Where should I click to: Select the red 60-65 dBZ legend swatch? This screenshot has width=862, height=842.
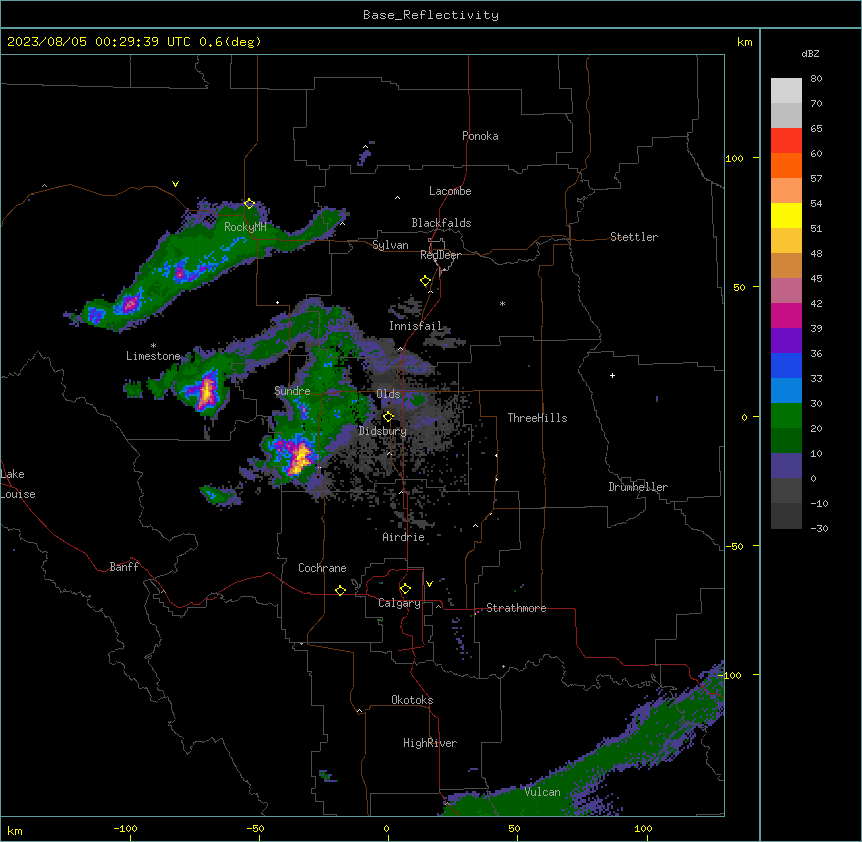786,141
